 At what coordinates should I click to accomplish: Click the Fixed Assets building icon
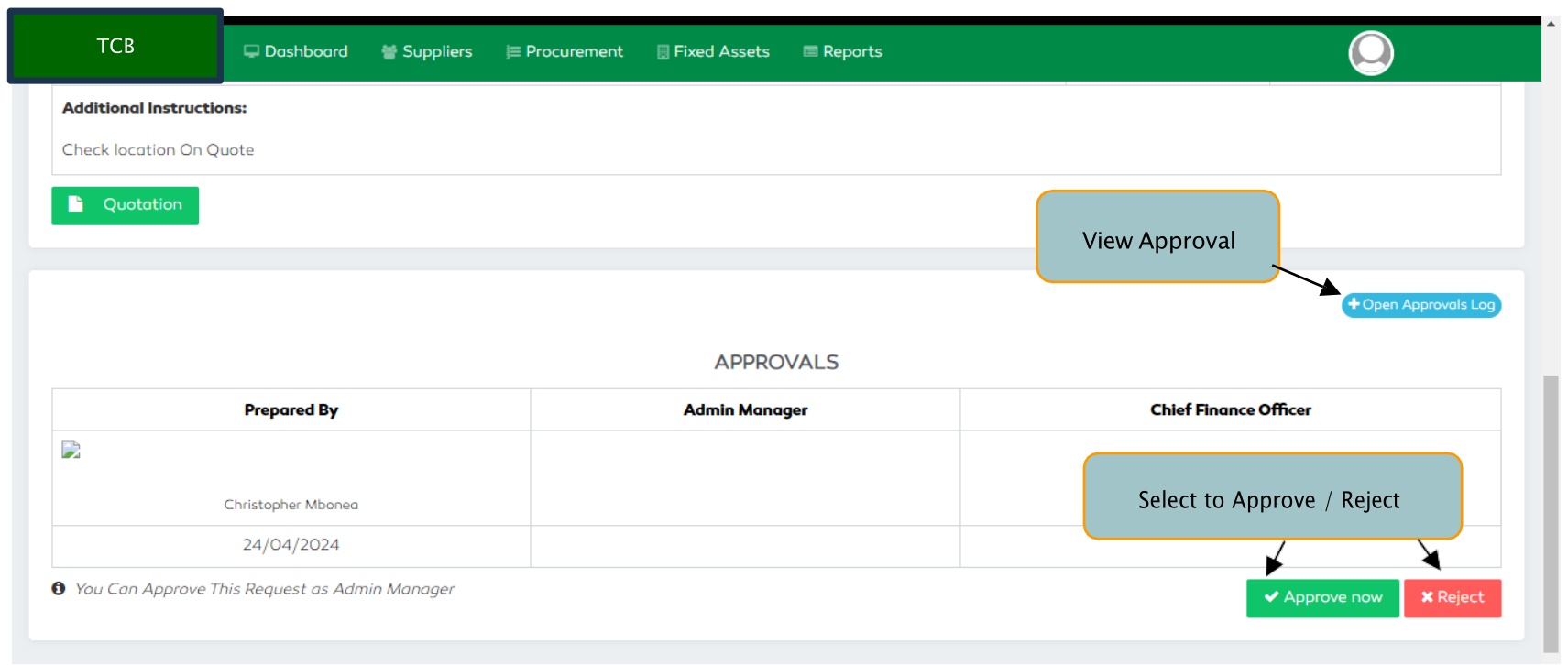tap(663, 52)
